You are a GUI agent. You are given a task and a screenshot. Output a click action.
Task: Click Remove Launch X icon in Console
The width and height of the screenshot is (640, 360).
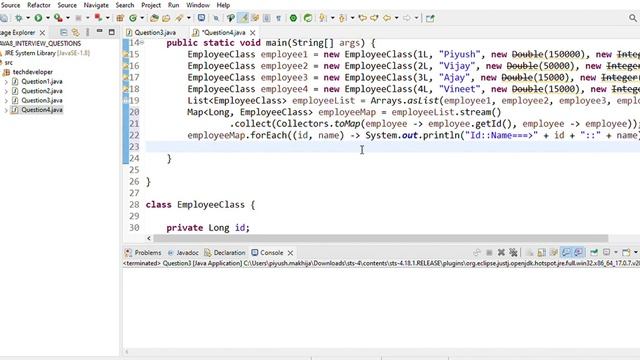pyautogui.click(x=501, y=253)
